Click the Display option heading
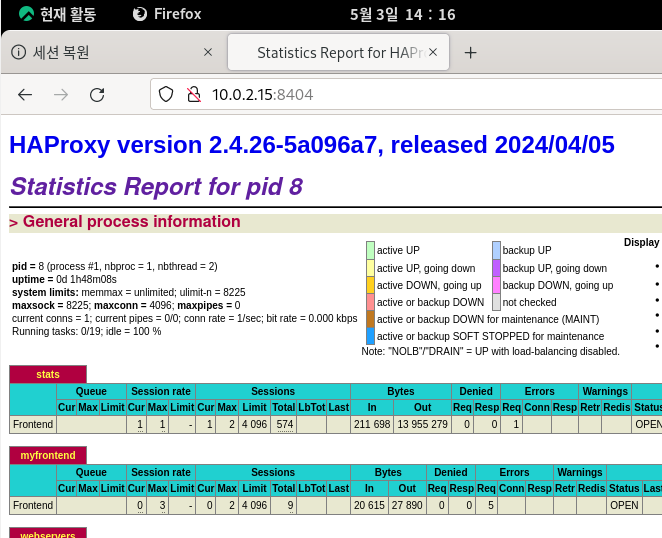This screenshot has width=662, height=538. pyautogui.click(x=643, y=242)
